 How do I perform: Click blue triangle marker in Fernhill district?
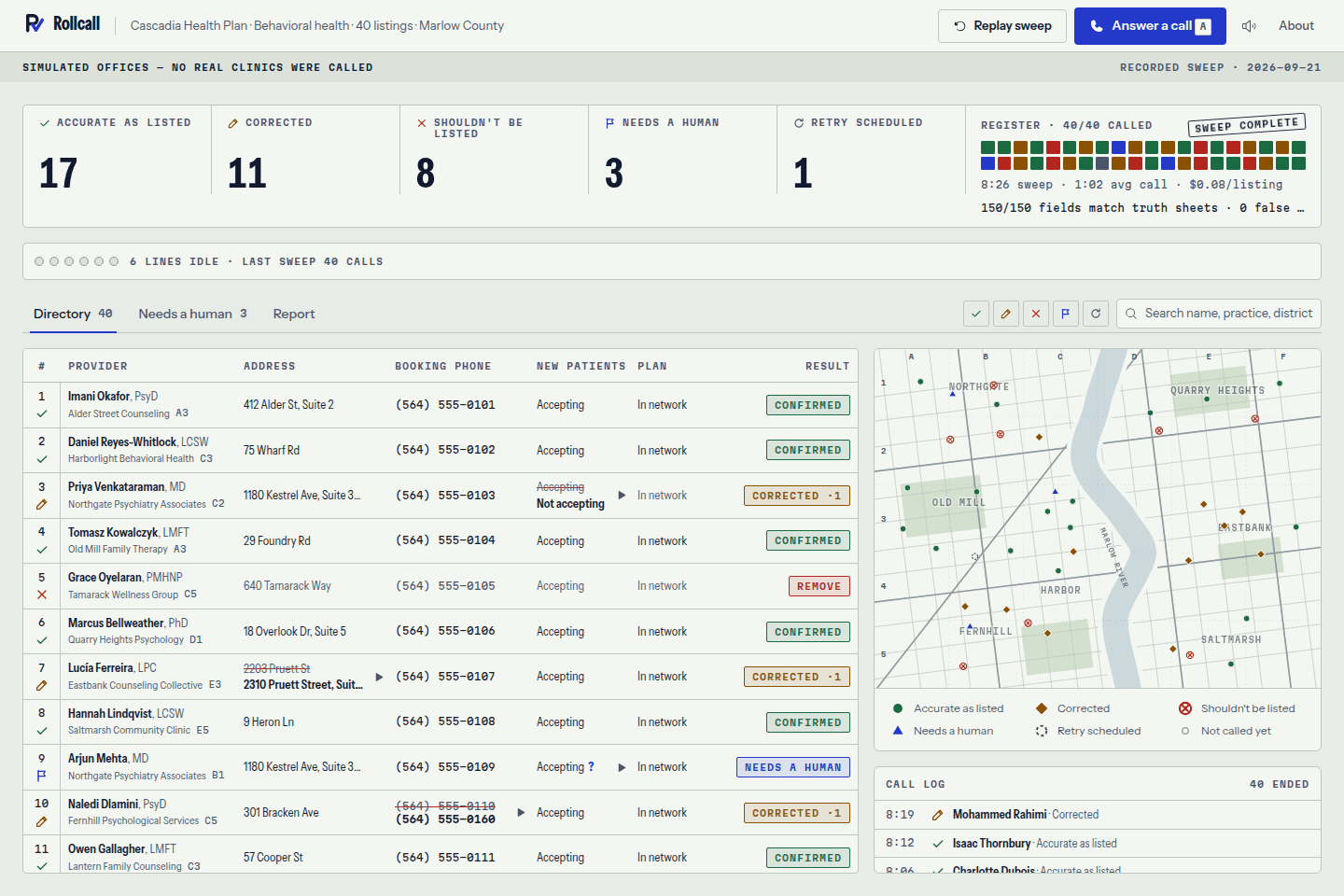click(970, 625)
